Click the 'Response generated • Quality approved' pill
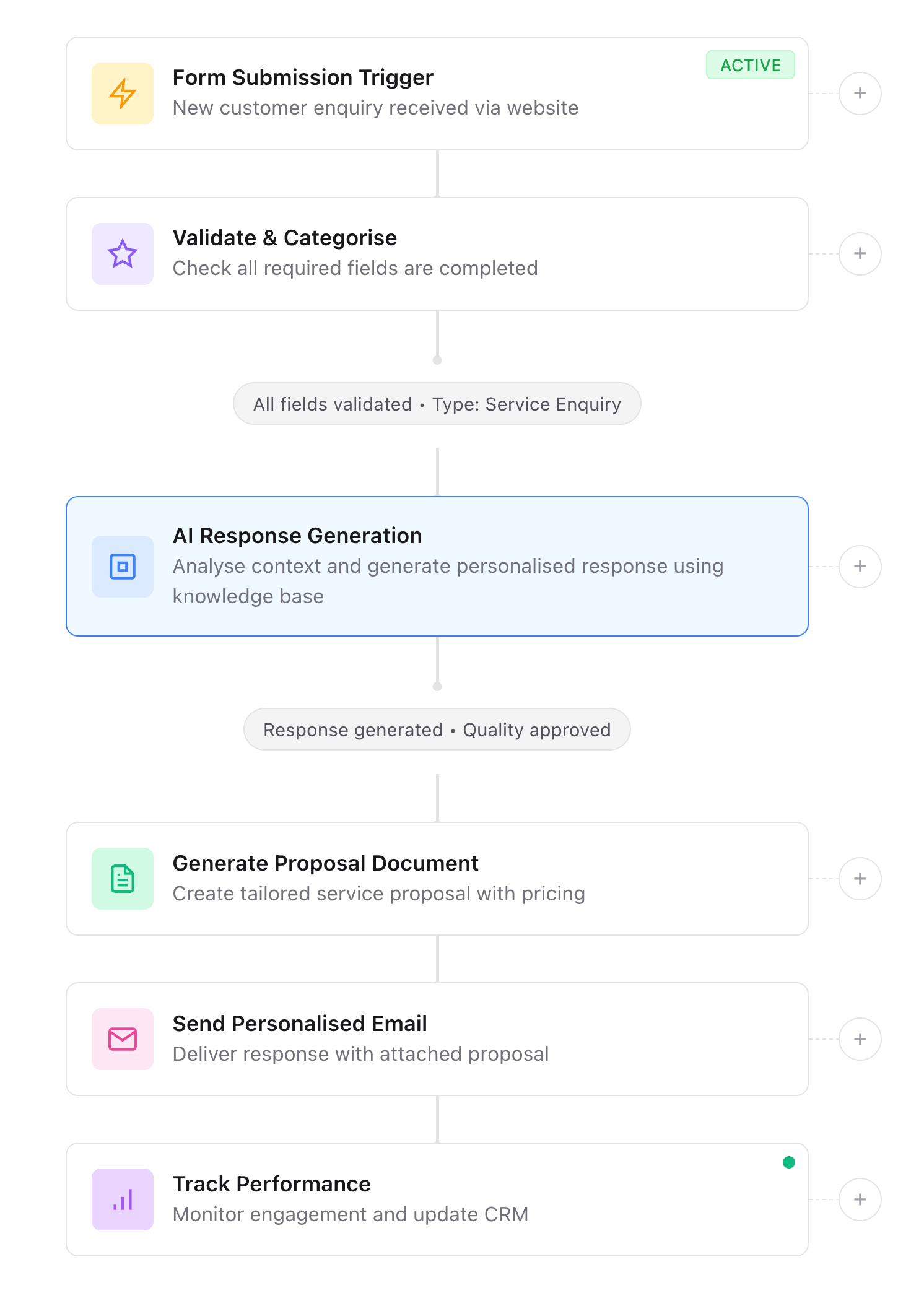Image resolution: width=924 pixels, height=1293 pixels. 437,729
